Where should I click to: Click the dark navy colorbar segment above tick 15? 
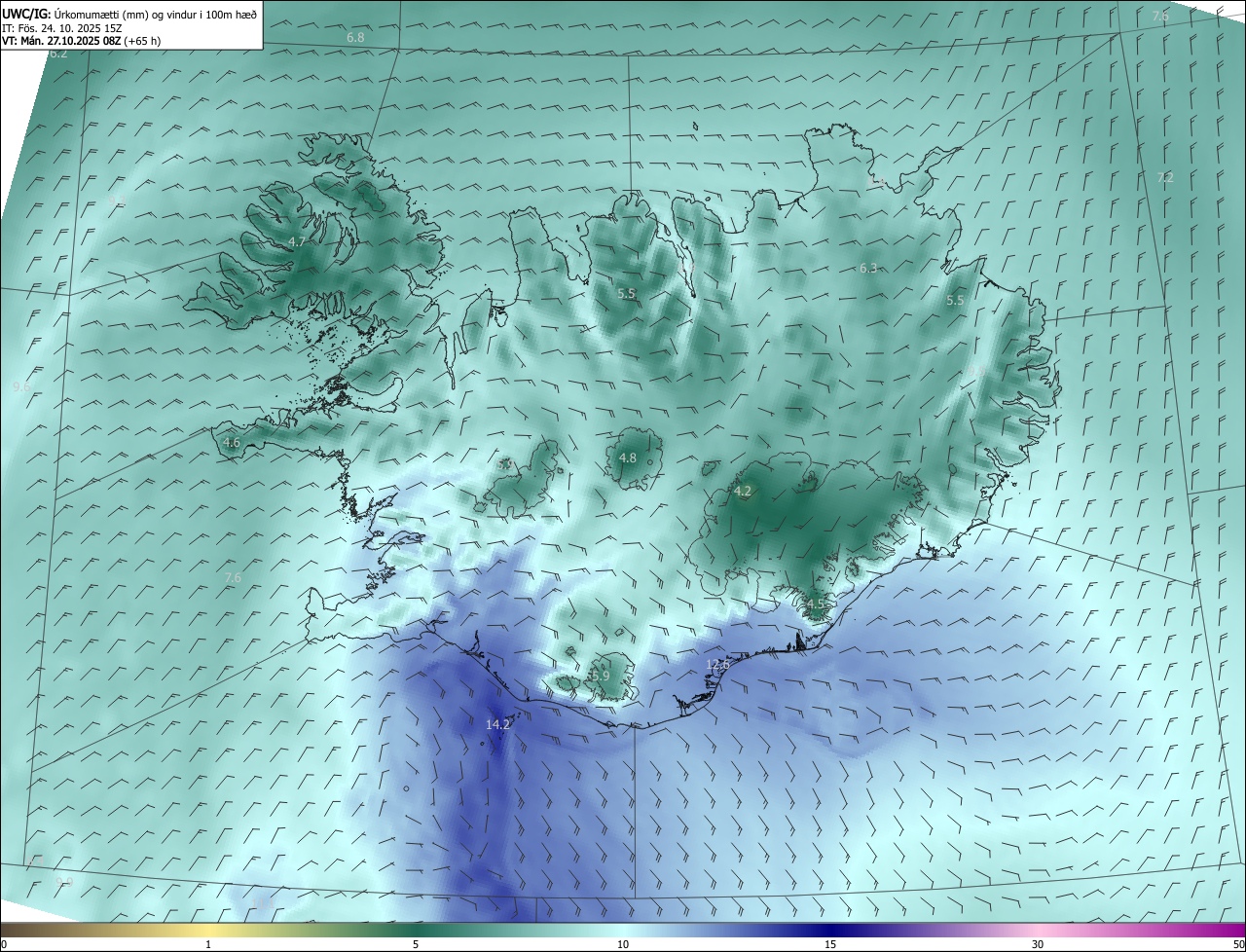pyautogui.click(x=830, y=930)
